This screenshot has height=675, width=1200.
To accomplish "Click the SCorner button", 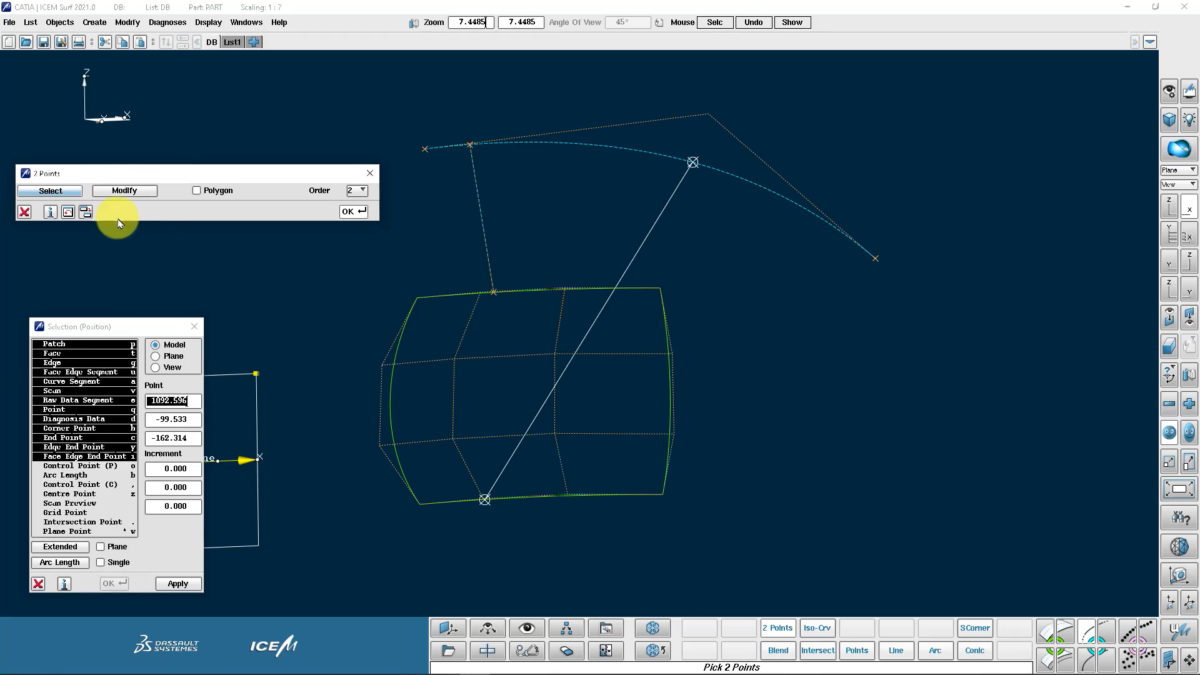I will tap(975, 628).
